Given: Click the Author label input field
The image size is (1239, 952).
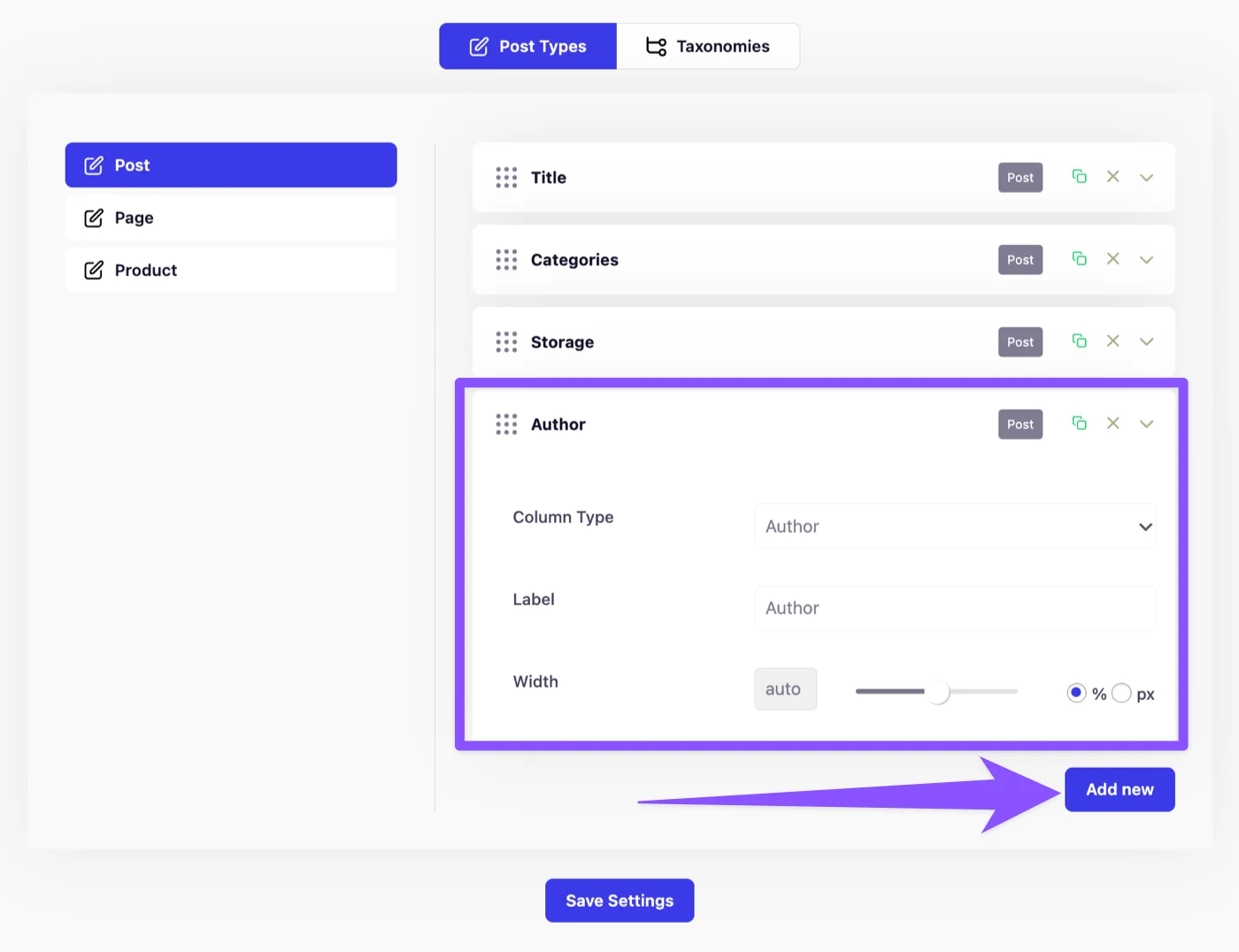Looking at the screenshot, I should pos(955,608).
